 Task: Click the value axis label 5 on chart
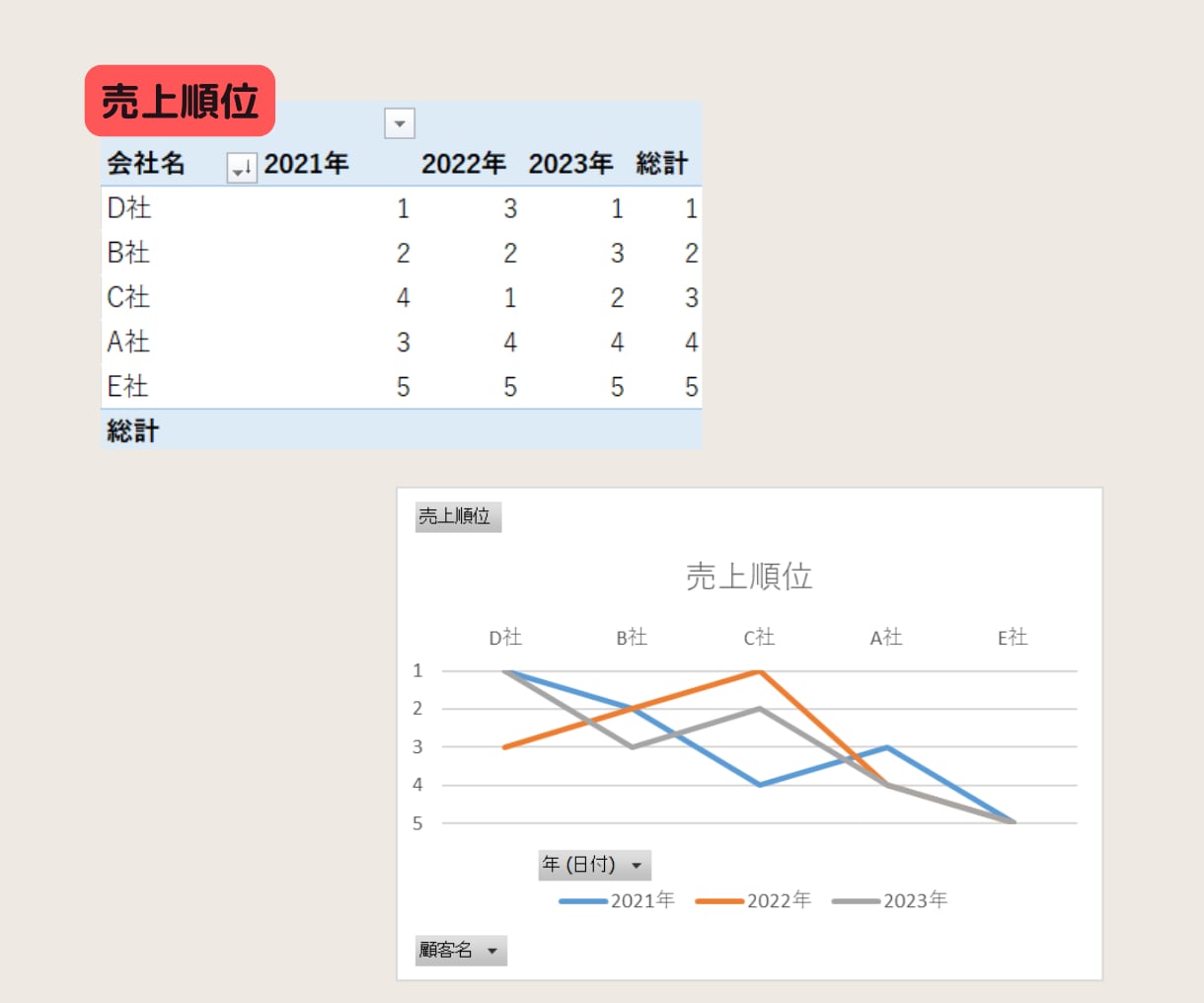click(417, 823)
